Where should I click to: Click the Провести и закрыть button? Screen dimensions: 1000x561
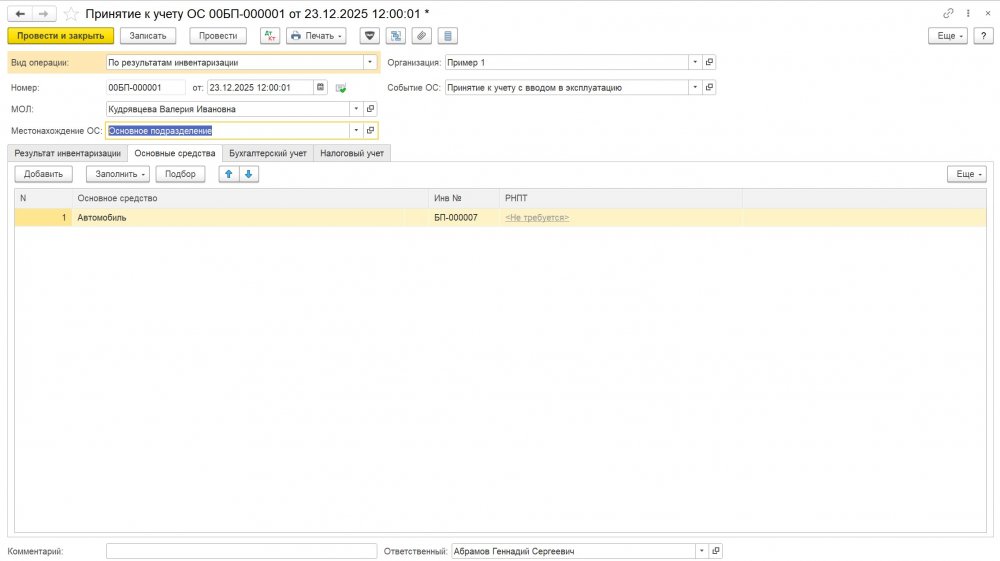(x=60, y=36)
